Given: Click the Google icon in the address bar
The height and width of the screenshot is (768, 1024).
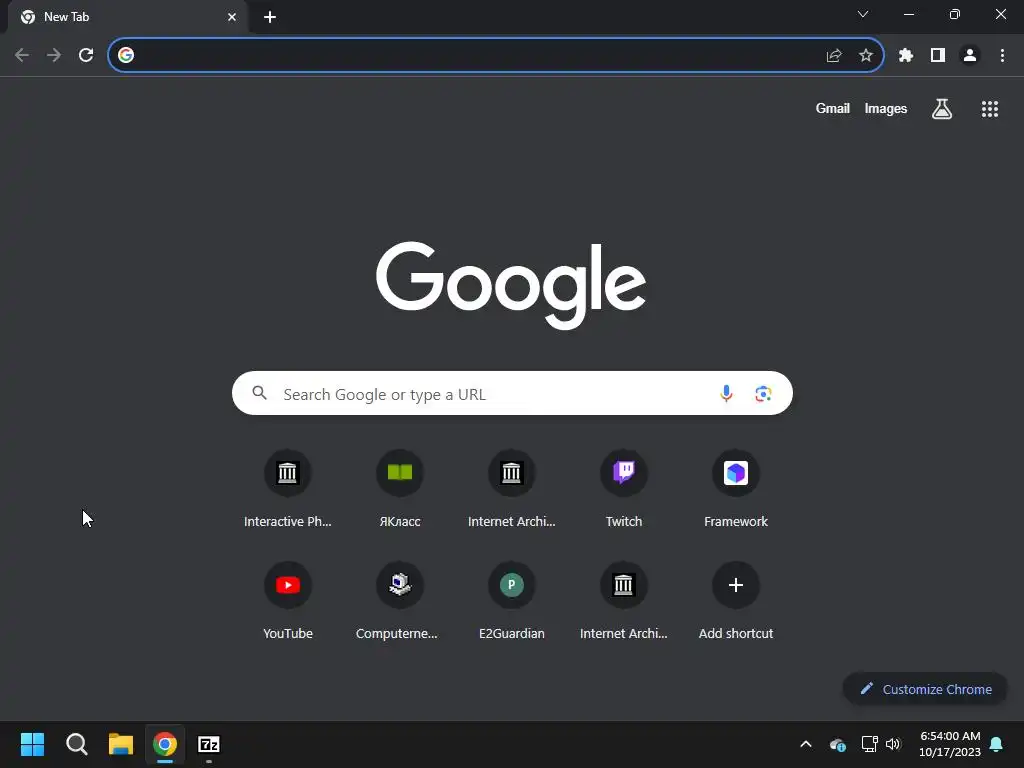Looking at the screenshot, I should [x=126, y=56].
